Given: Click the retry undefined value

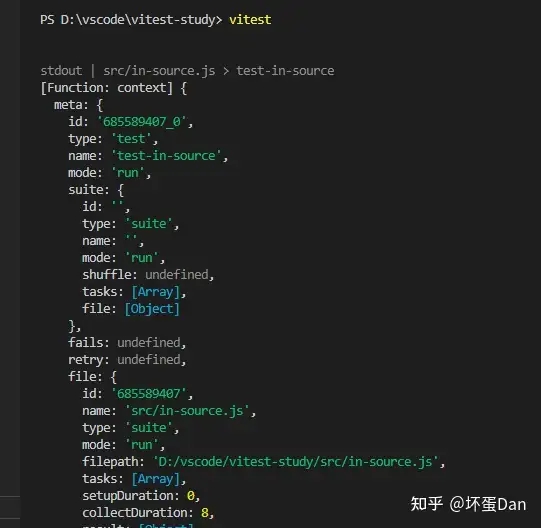Looking at the screenshot, I should point(149,360).
